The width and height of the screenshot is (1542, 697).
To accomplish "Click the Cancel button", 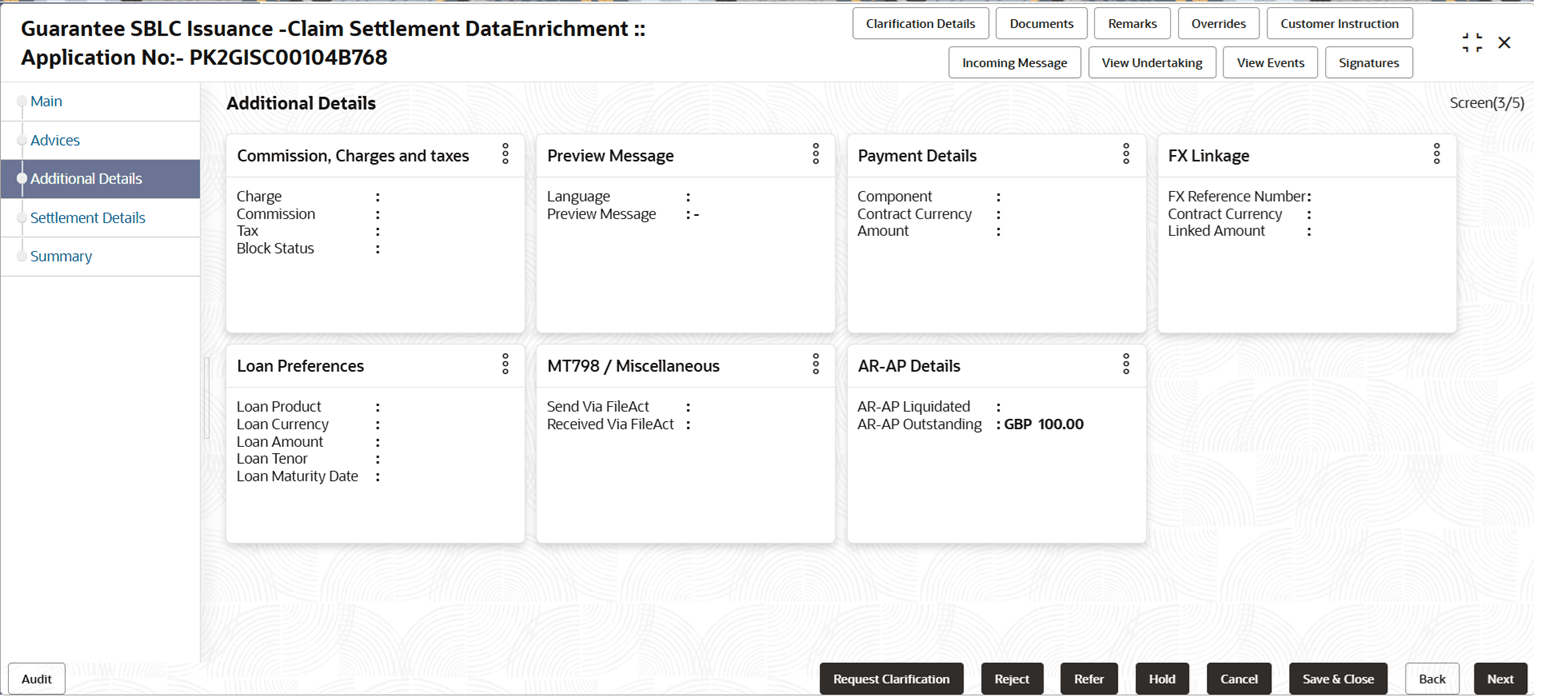I will click(1239, 679).
